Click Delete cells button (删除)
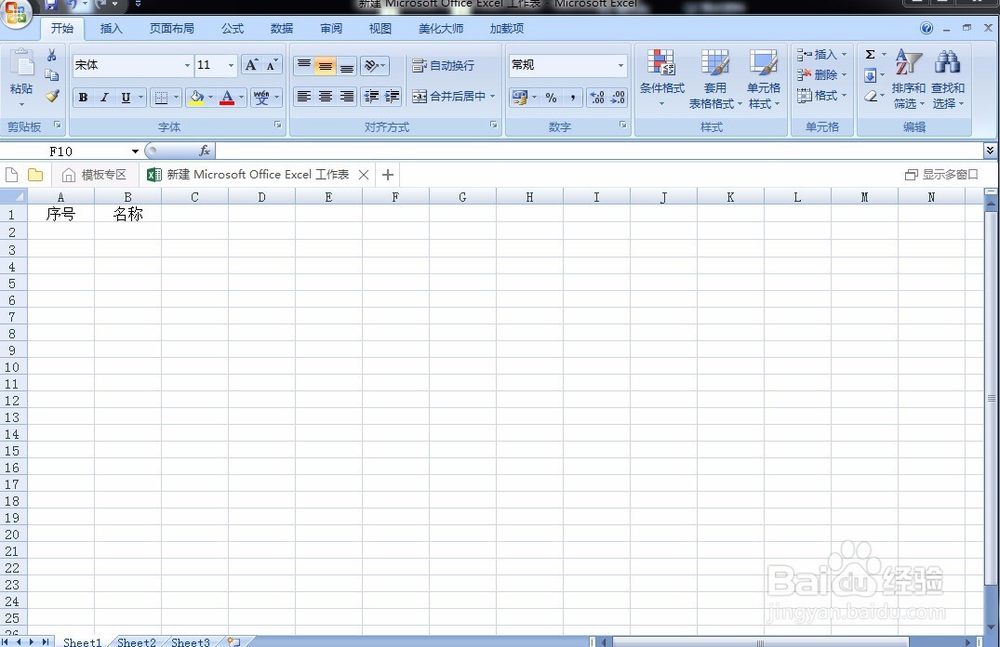The height and width of the screenshot is (647, 1000). click(x=821, y=75)
